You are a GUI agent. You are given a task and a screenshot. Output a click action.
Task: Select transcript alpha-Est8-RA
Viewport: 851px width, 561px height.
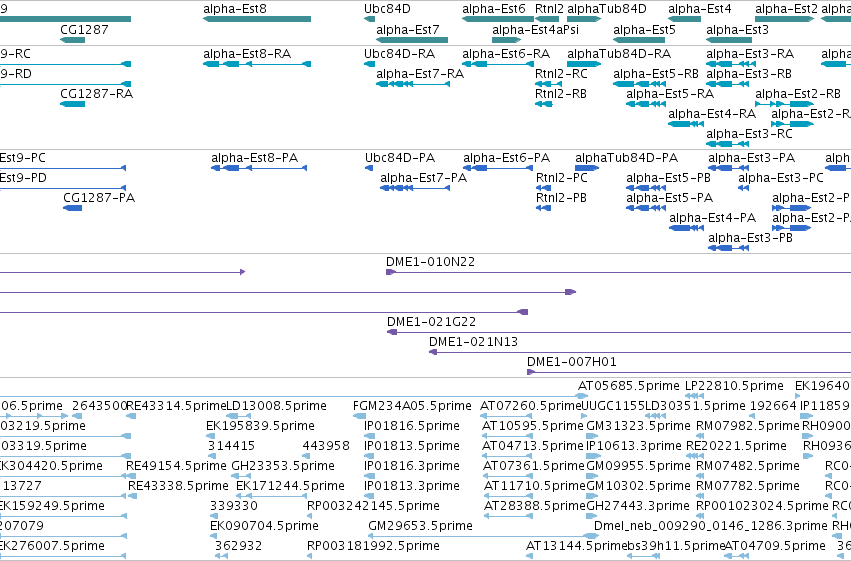pos(257,64)
